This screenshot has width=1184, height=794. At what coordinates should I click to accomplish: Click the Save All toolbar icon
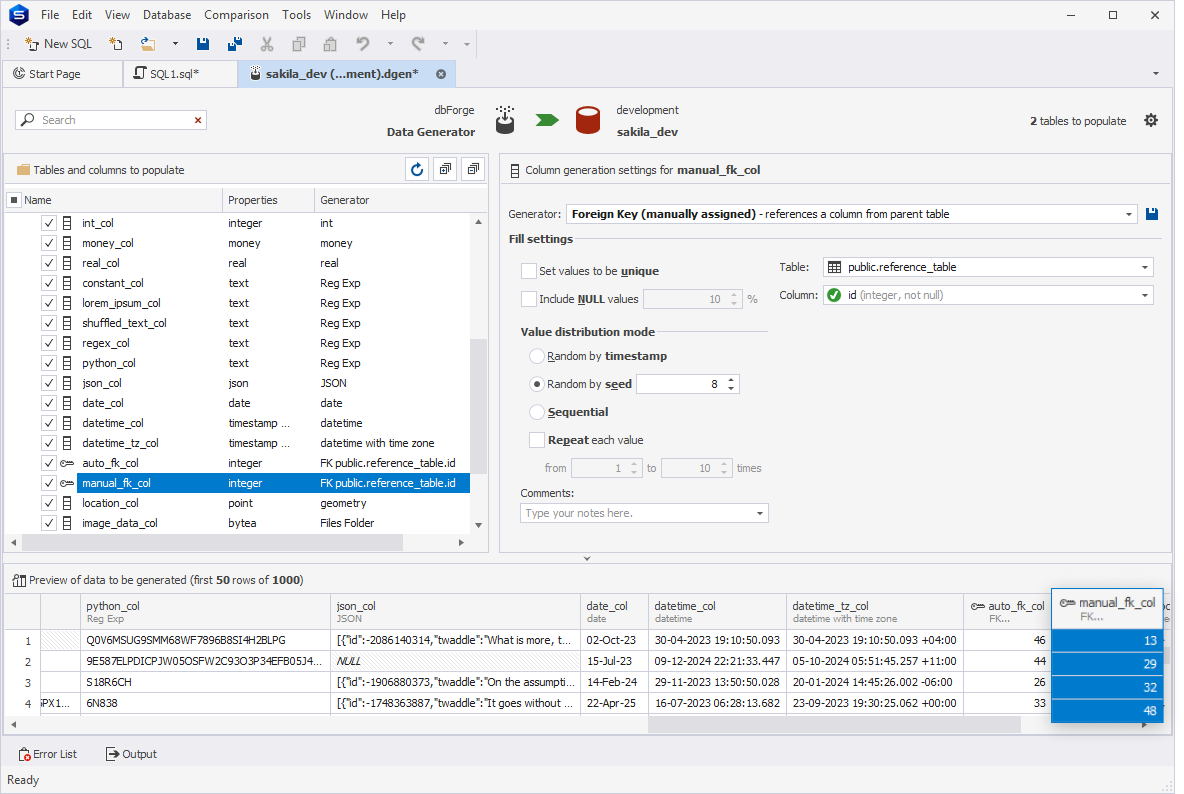[235, 44]
